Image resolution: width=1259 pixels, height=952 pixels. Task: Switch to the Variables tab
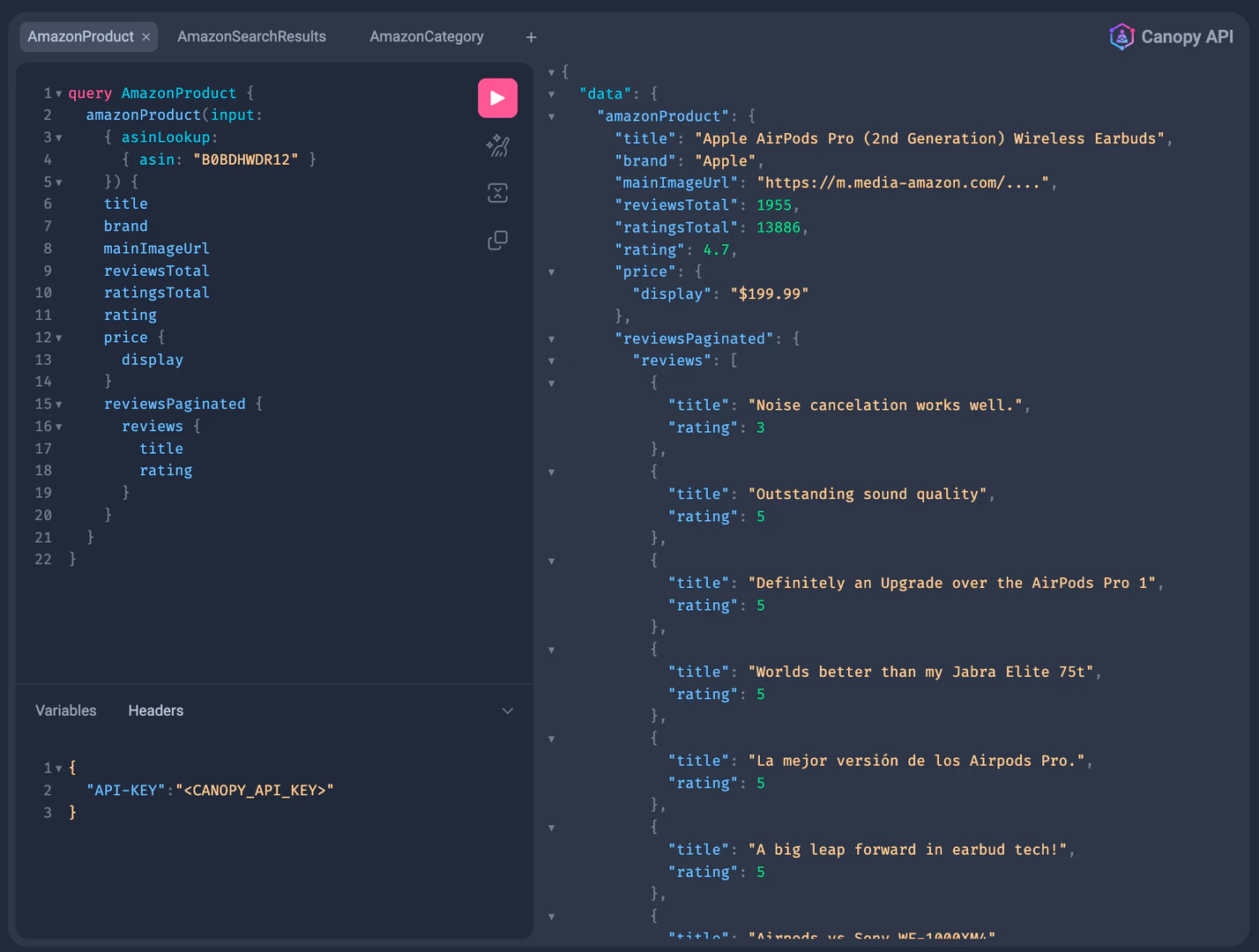tap(65, 710)
